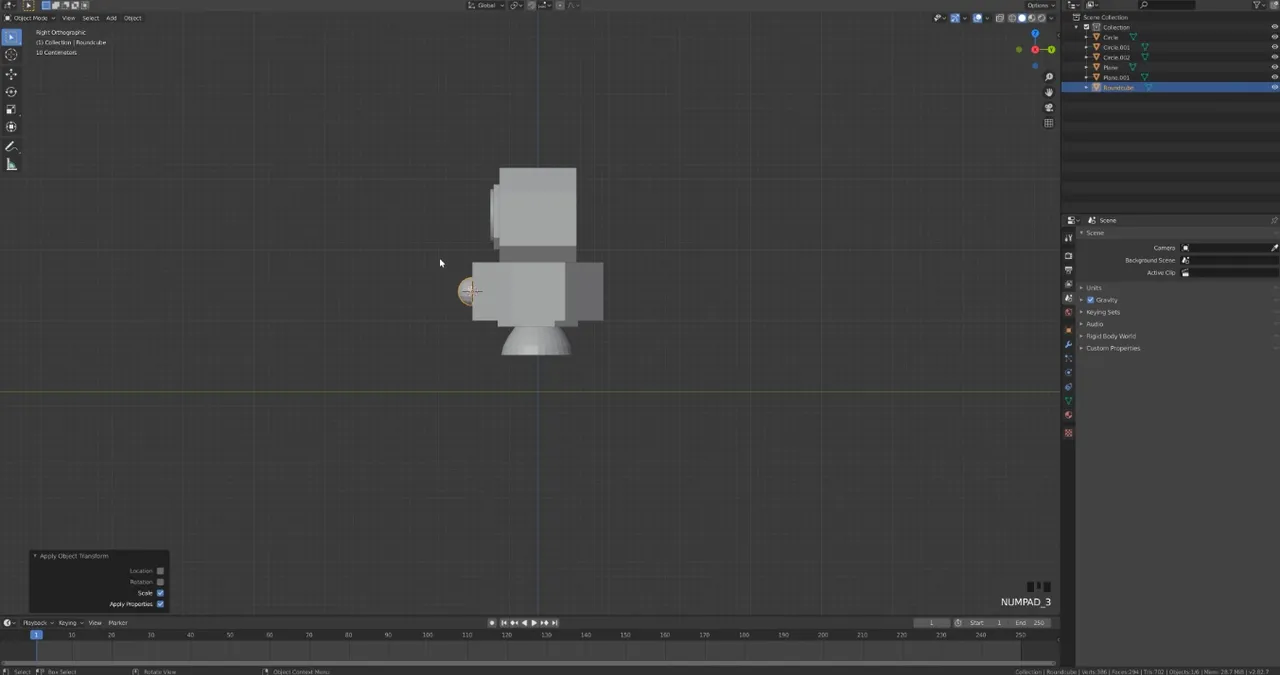
Task: Open the Object Constraints properties tab
Action: coord(1068,386)
